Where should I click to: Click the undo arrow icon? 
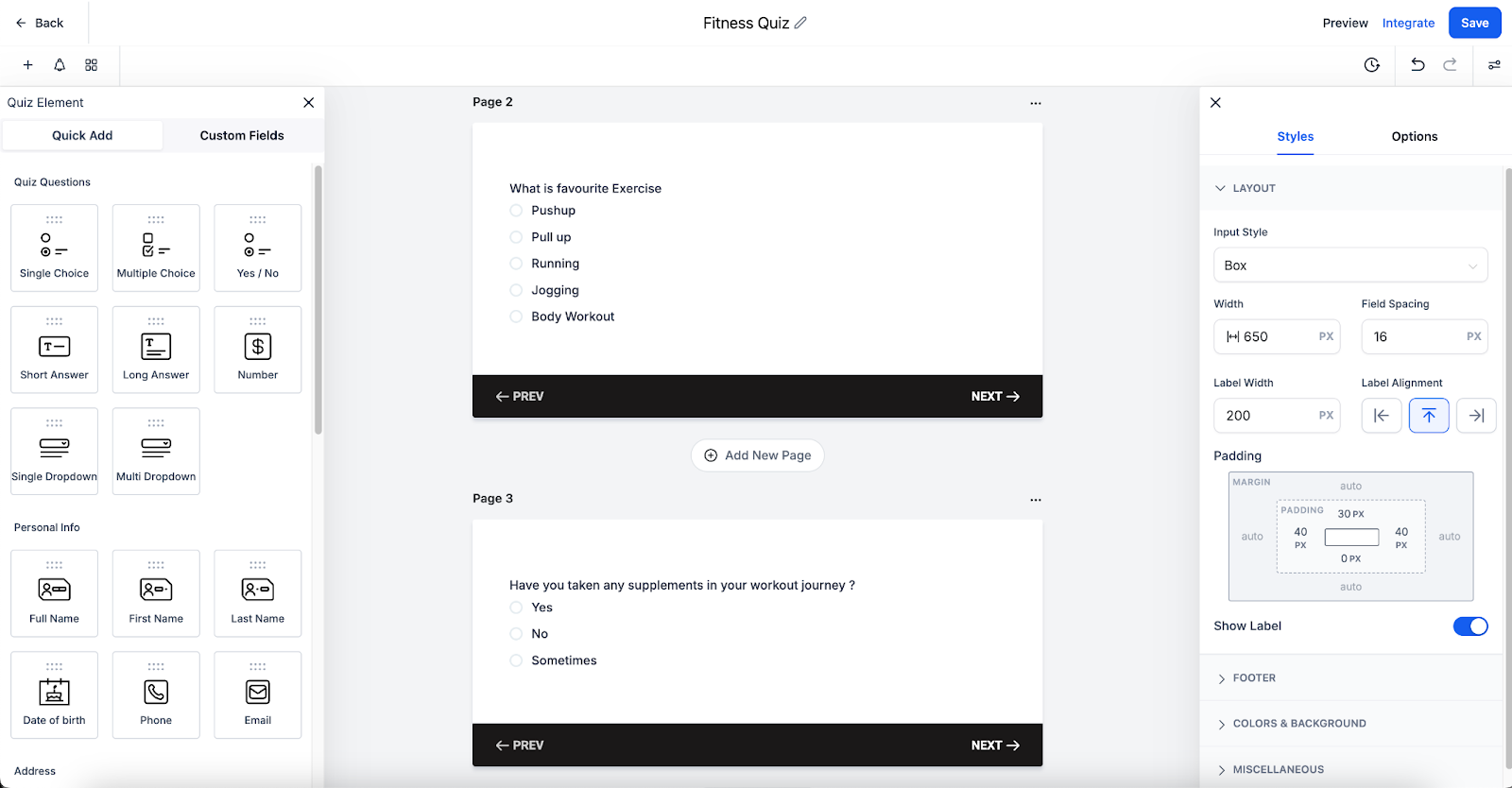click(x=1417, y=64)
